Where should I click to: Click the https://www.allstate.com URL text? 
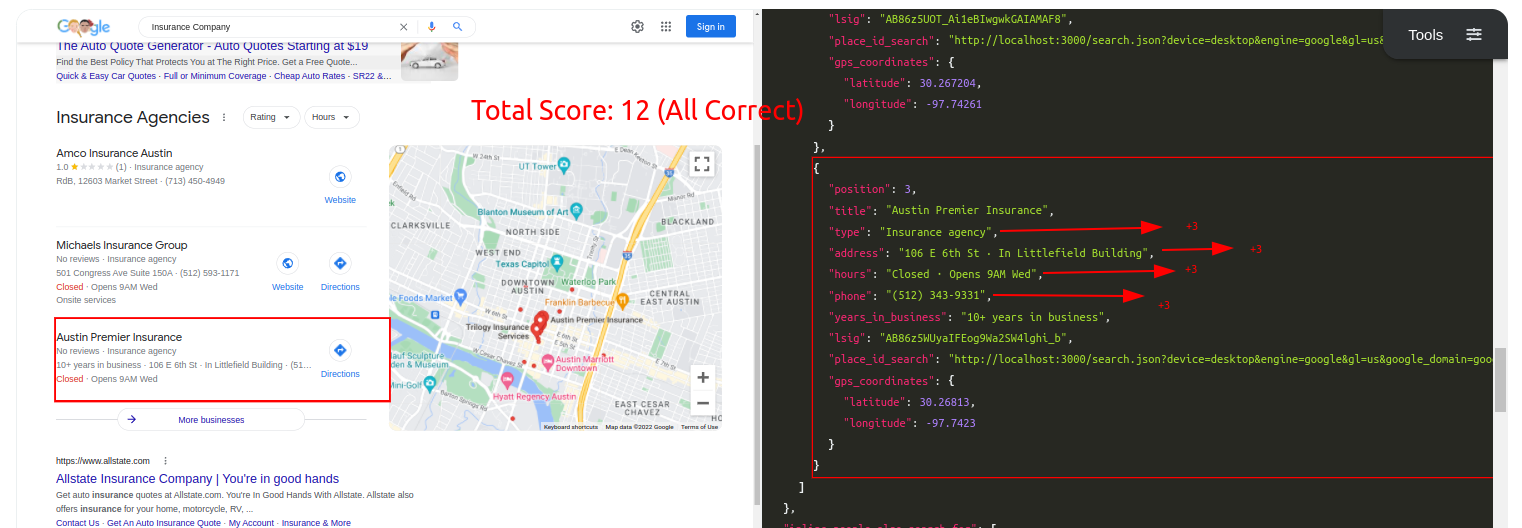pyautogui.click(x=103, y=461)
